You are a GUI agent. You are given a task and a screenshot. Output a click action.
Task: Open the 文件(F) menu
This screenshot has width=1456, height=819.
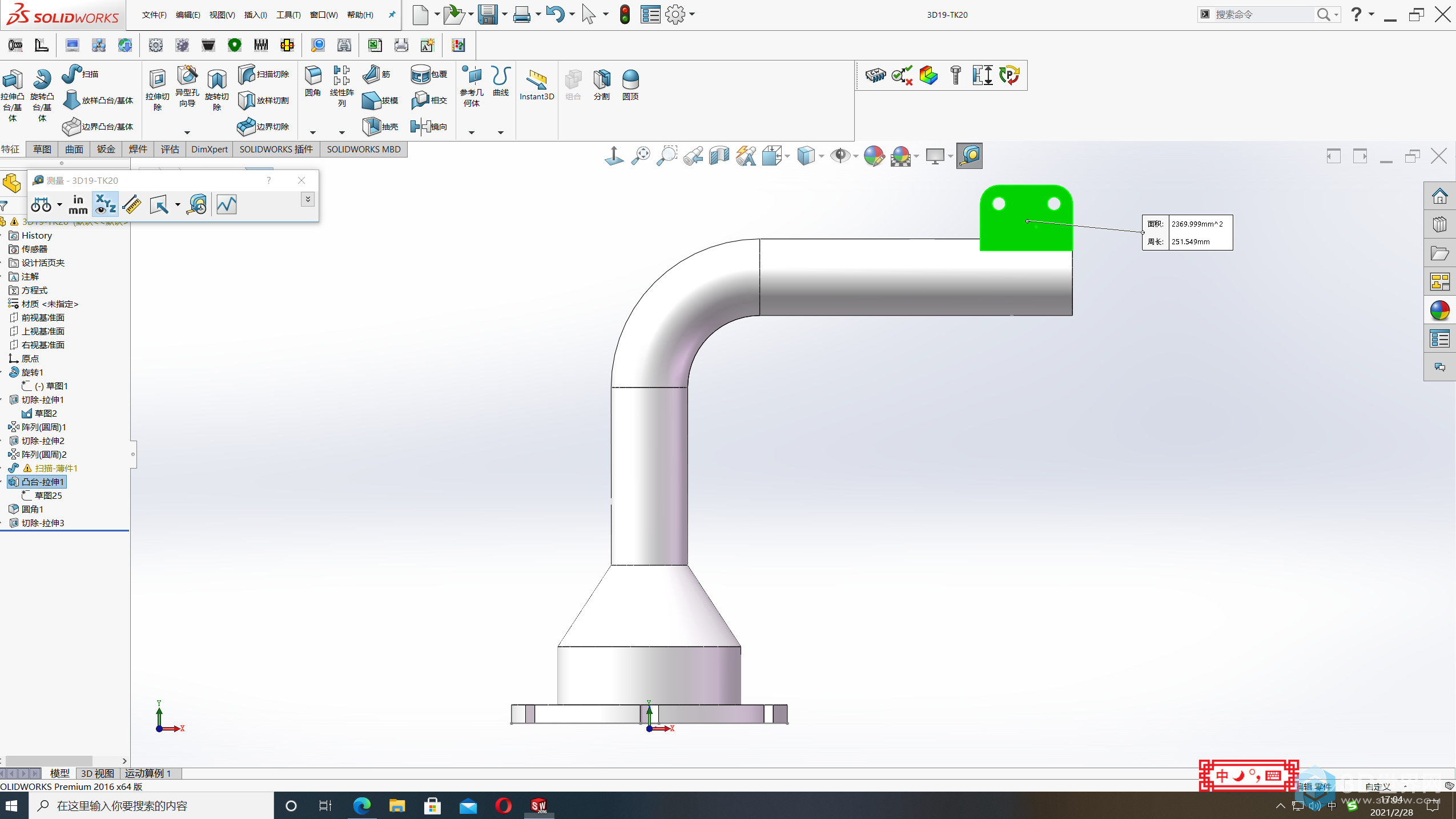tap(154, 15)
